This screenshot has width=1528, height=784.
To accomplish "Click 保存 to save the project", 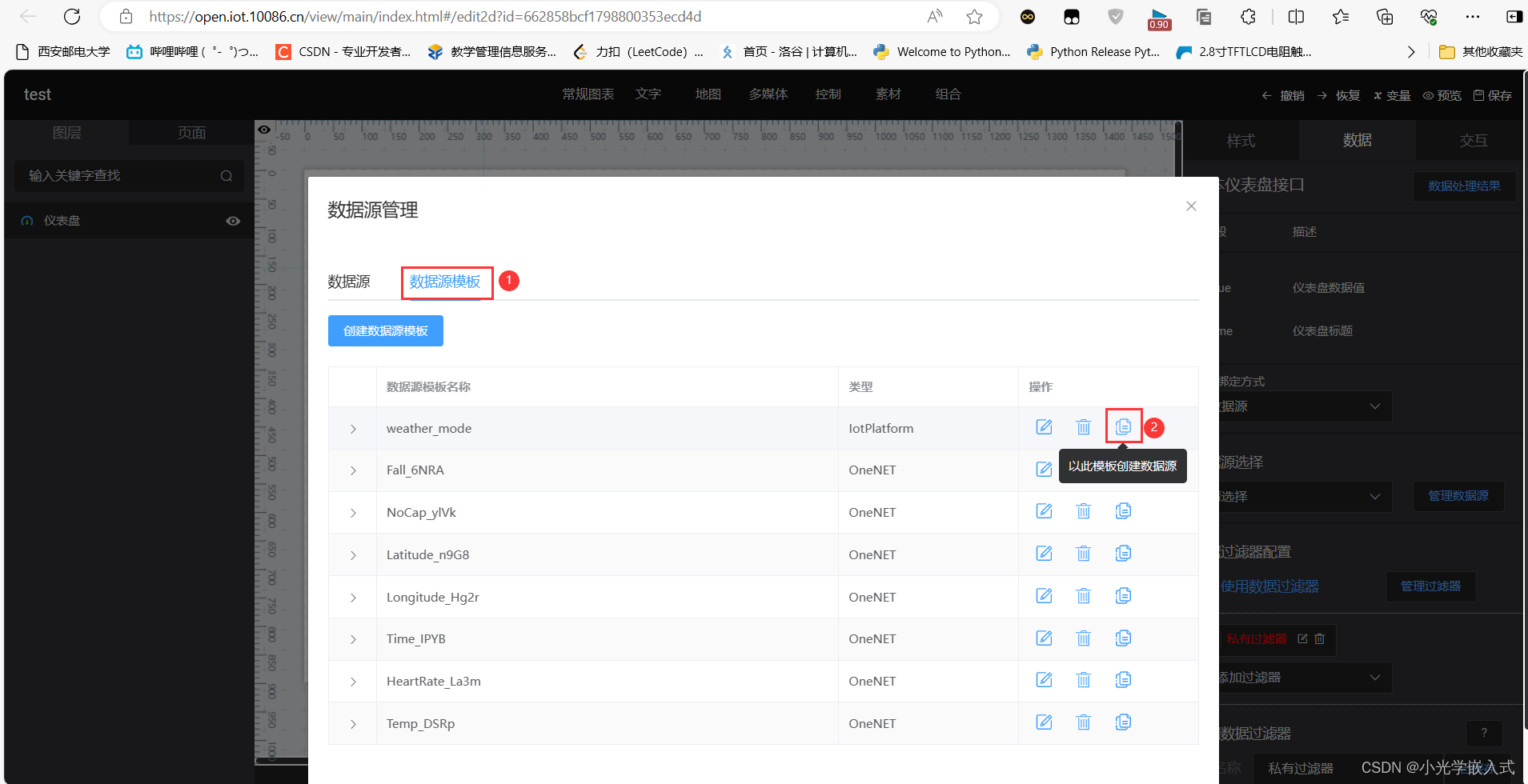I will pos(1493,95).
